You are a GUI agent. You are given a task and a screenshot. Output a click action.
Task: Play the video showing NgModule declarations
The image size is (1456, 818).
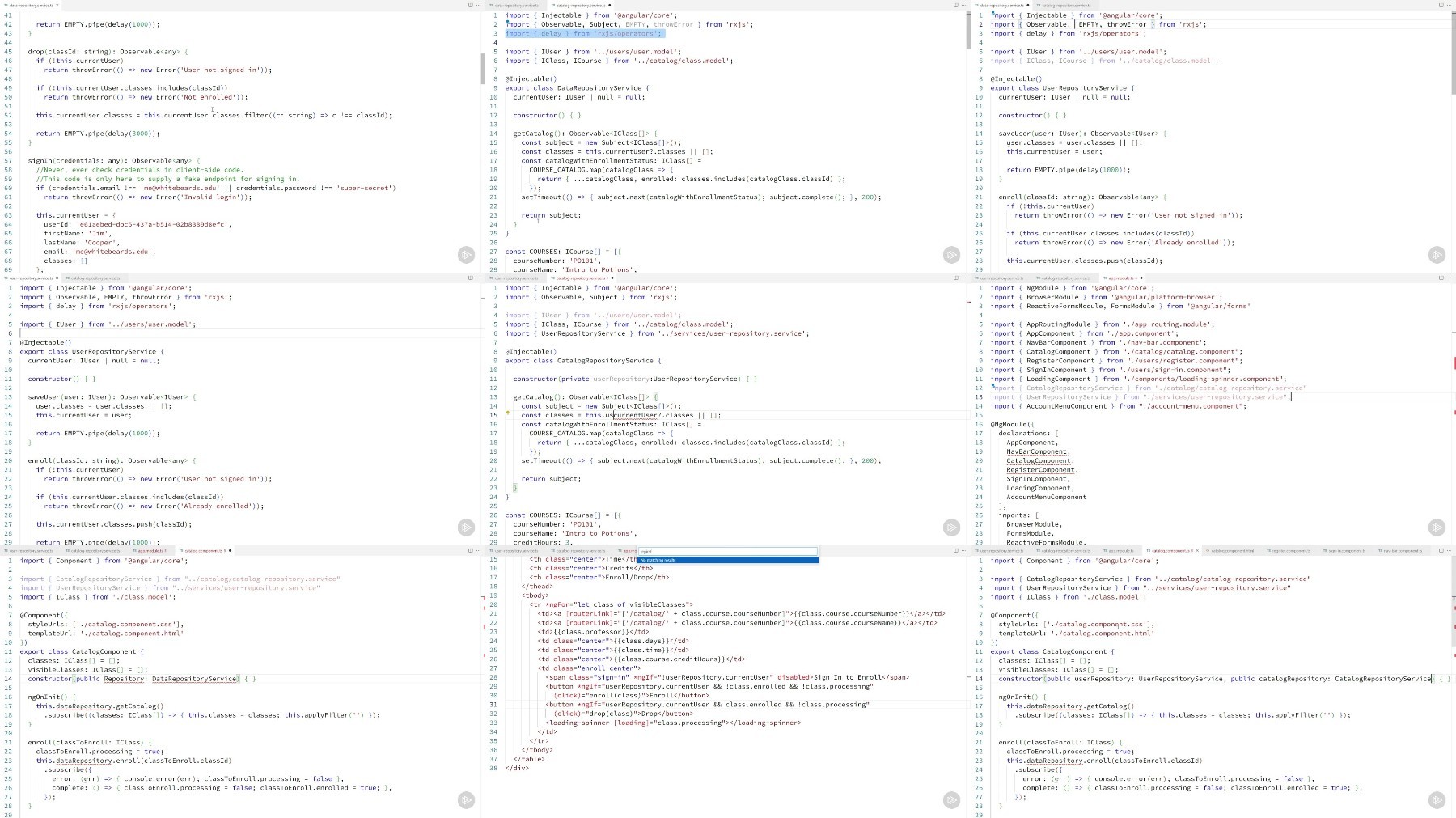(1437, 528)
